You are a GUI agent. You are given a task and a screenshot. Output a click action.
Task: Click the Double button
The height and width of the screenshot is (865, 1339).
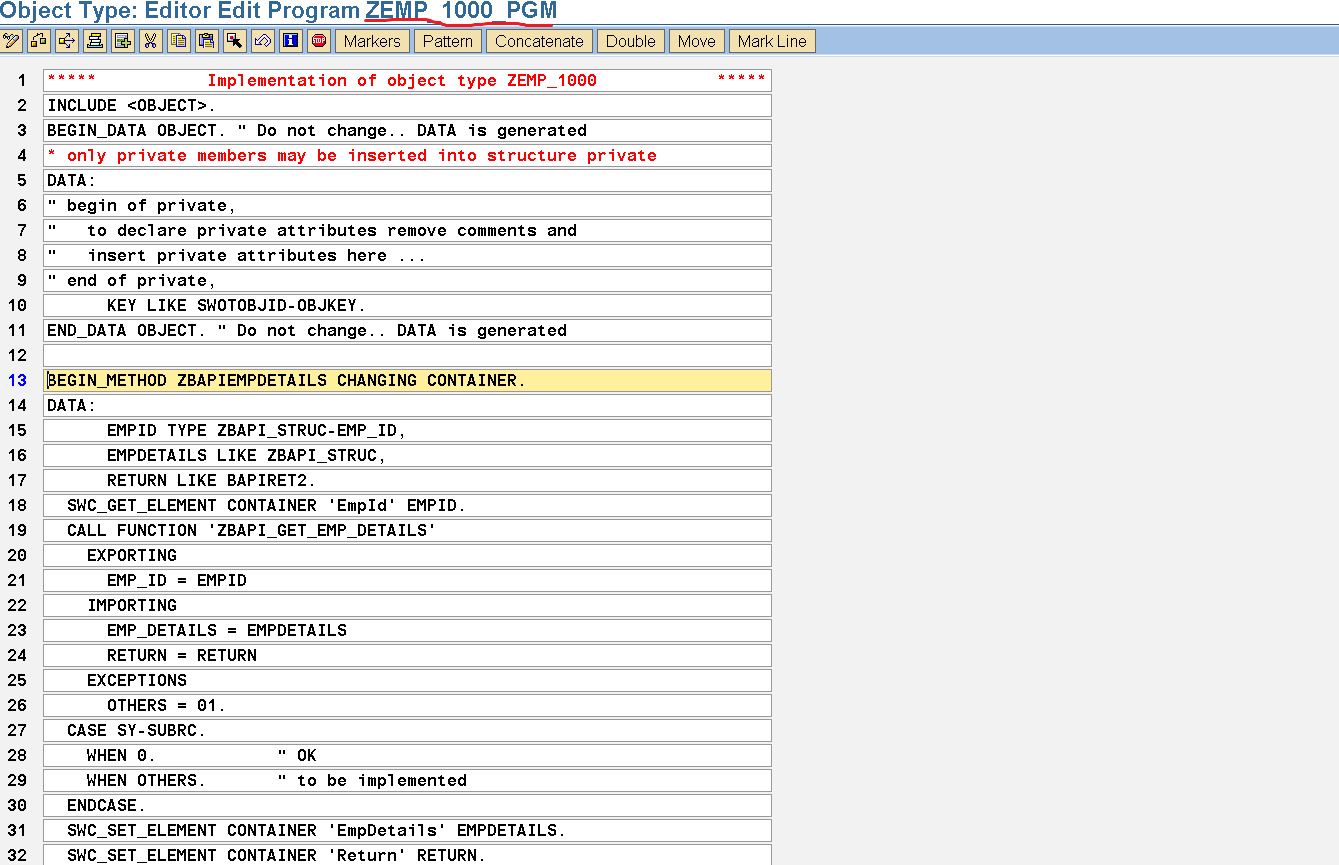click(629, 41)
